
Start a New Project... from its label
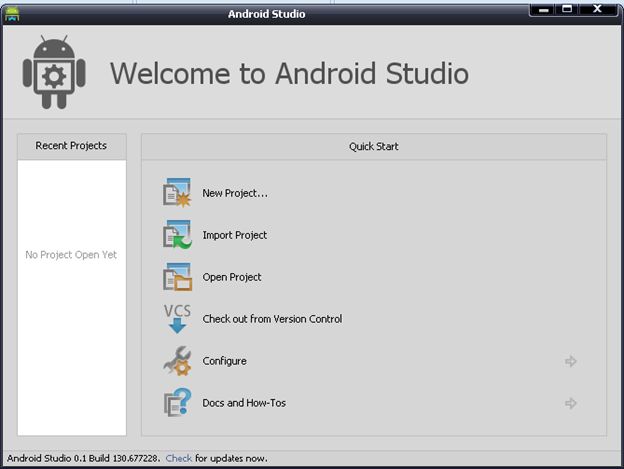[235, 193]
